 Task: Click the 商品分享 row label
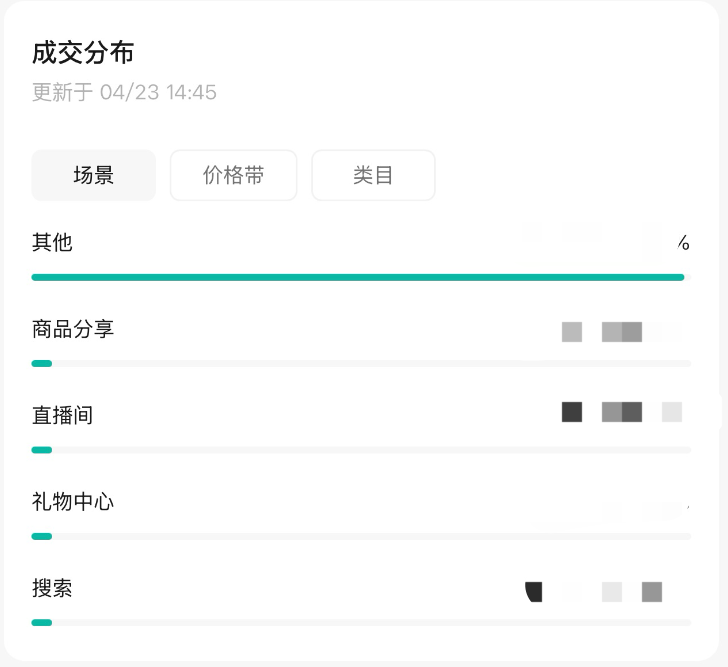point(73,329)
